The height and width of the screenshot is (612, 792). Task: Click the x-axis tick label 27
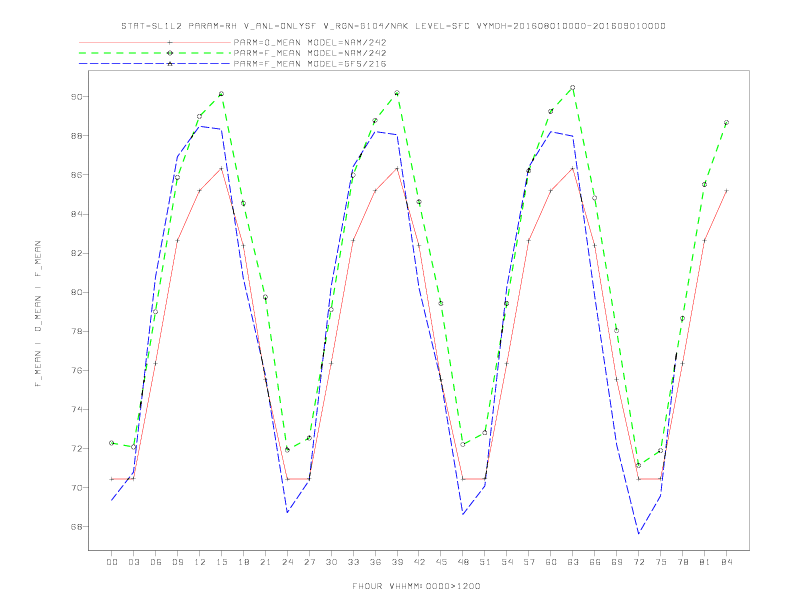click(x=309, y=562)
